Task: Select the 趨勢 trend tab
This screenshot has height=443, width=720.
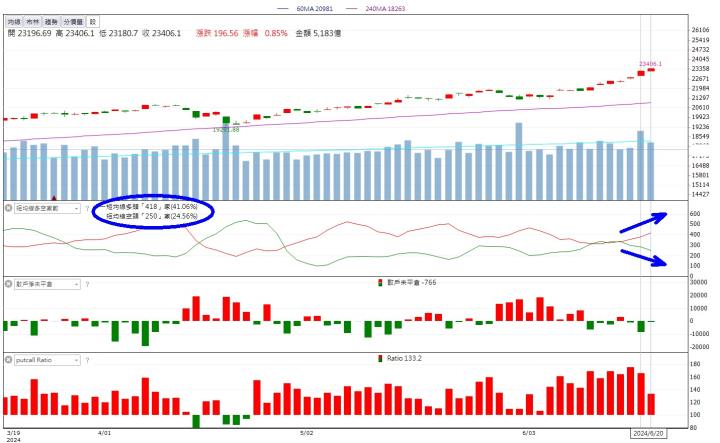Action: [x=51, y=22]
